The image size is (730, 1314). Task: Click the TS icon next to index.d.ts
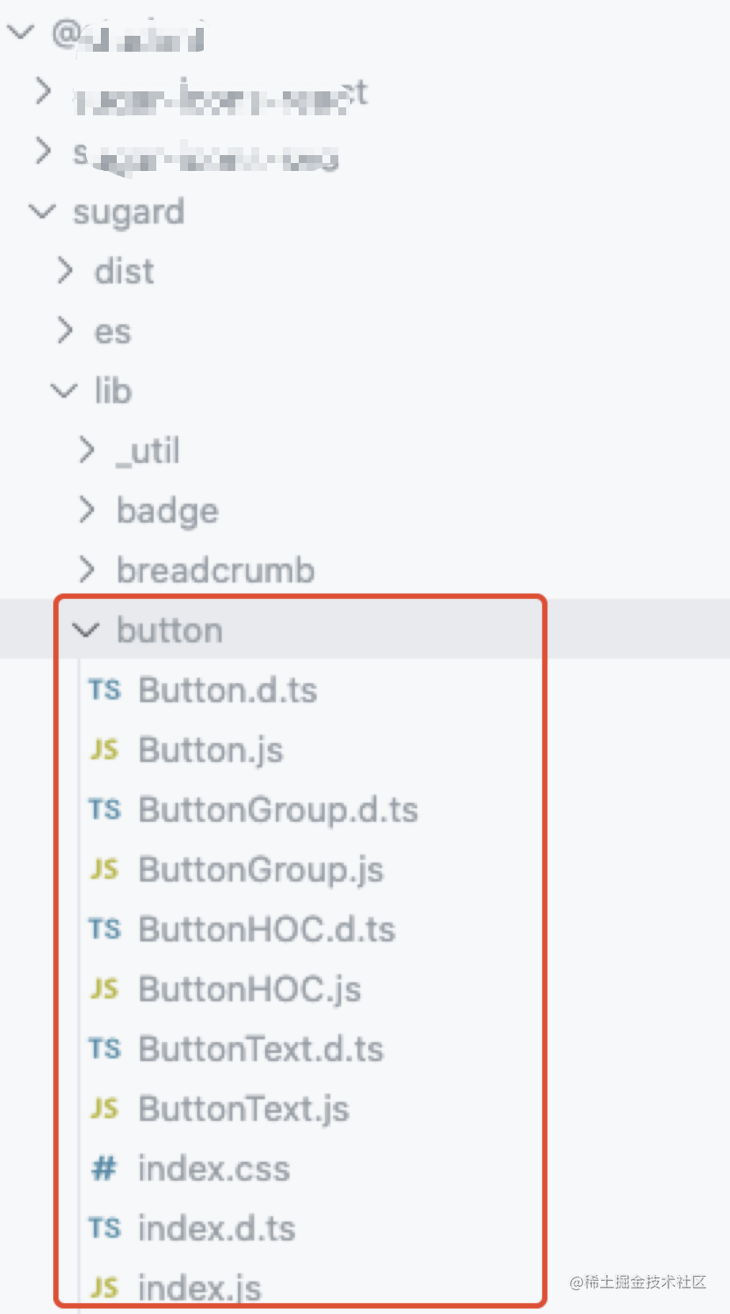point(104,1227)
